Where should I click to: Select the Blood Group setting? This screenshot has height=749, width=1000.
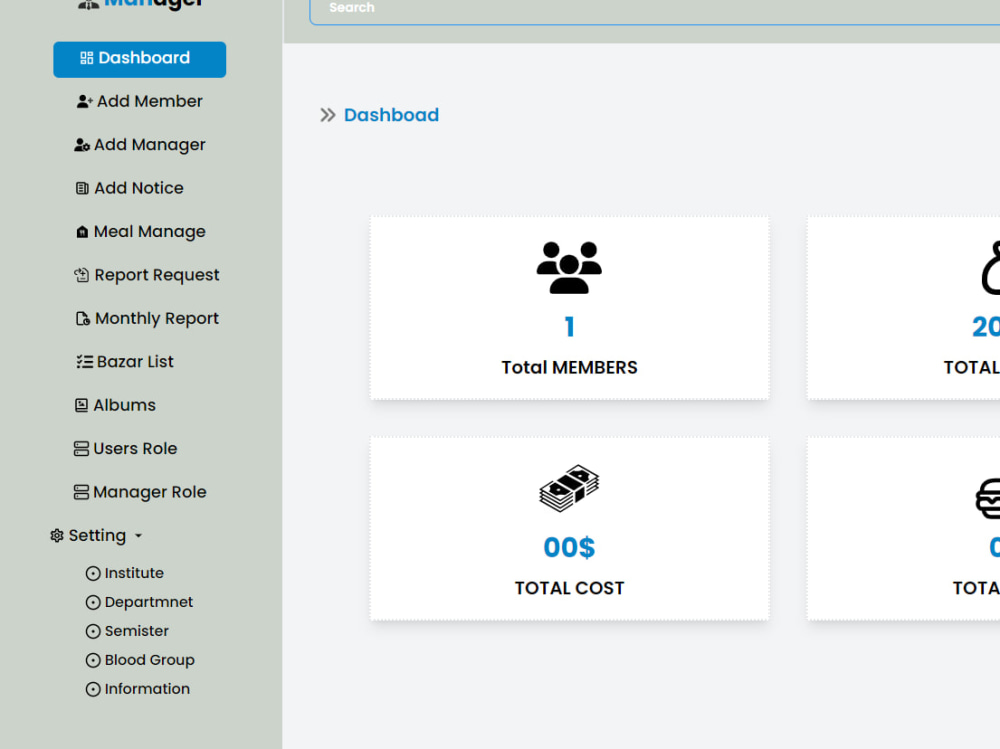[x=140, y=660]
